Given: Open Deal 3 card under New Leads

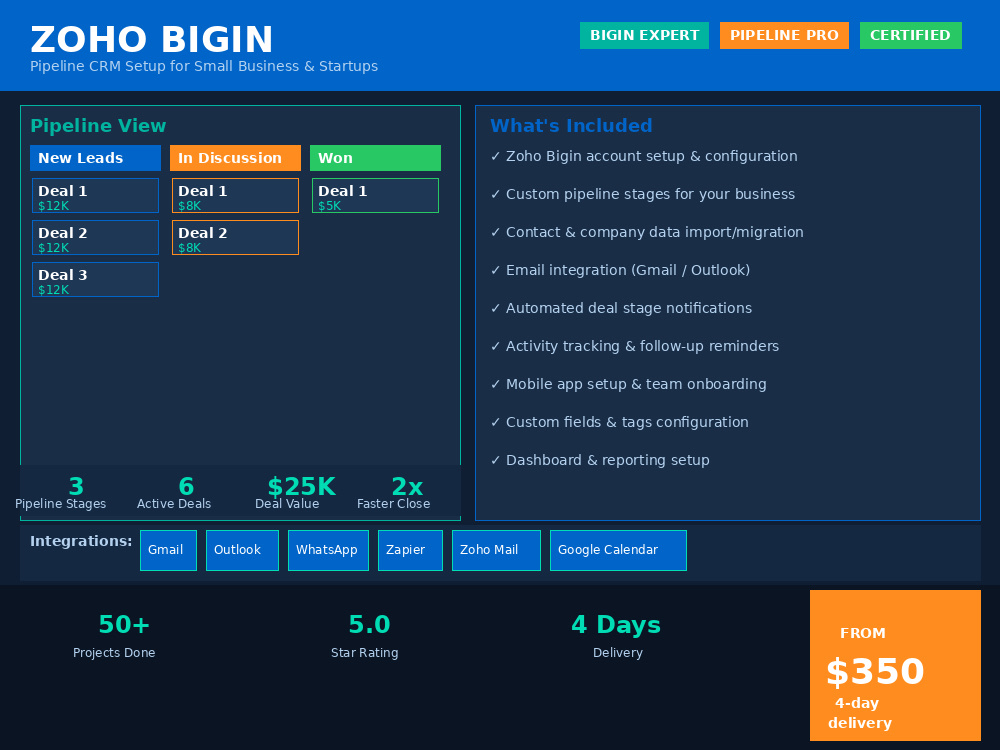Looking at the screenshot, I should (x=95, y=279).
